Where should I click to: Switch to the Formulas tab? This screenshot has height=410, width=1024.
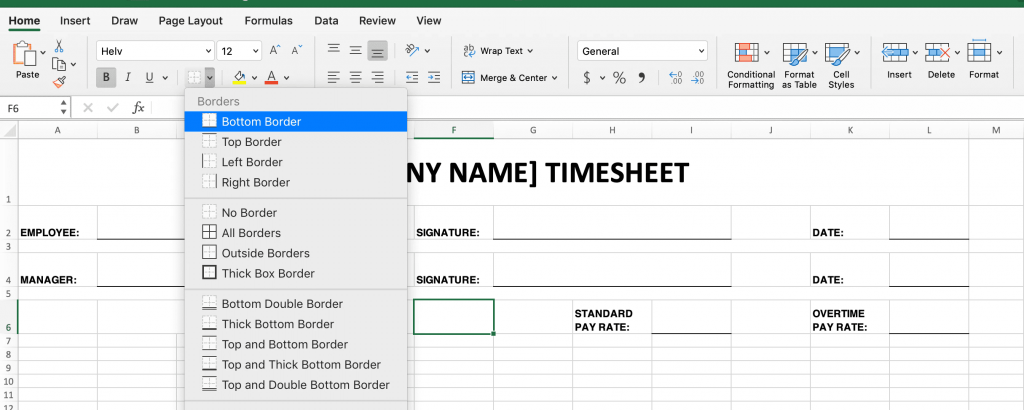[268, 21]
